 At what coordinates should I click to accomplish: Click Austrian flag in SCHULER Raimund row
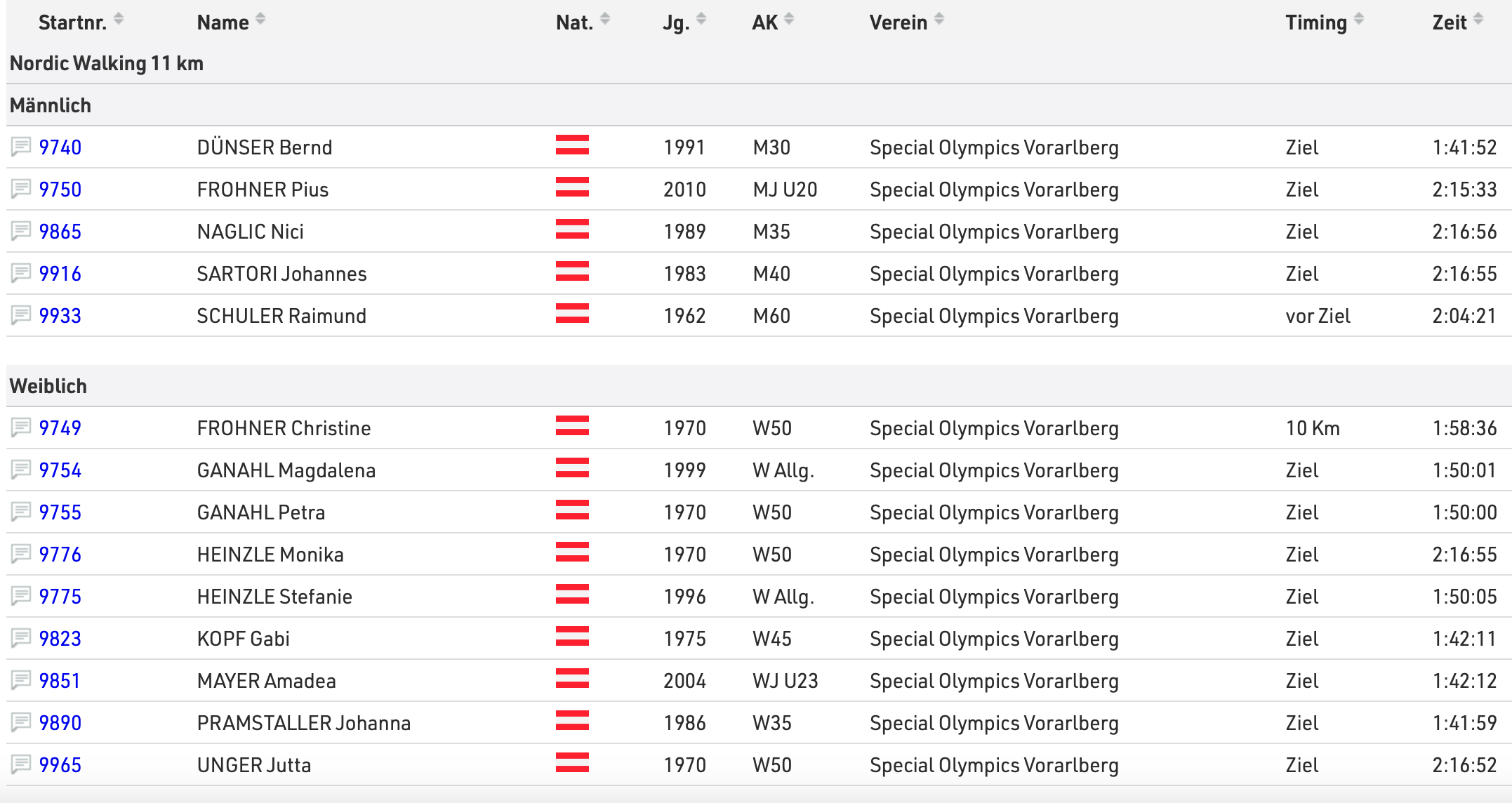[572, 313]
